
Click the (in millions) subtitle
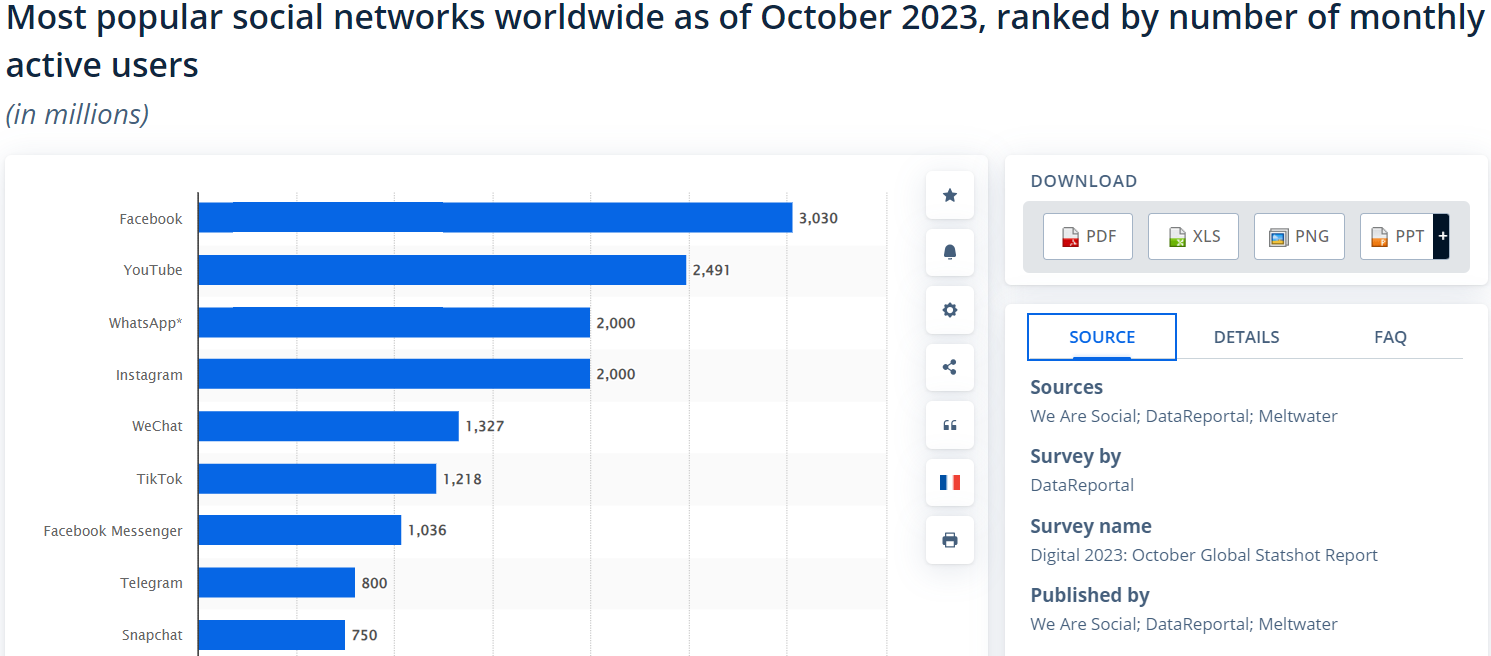77,114
